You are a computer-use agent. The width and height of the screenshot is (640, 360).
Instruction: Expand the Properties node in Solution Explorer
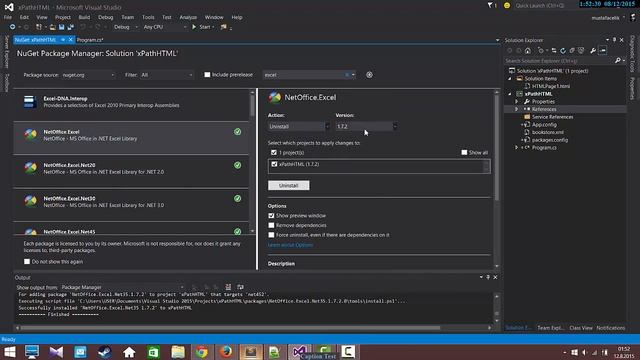517,102
